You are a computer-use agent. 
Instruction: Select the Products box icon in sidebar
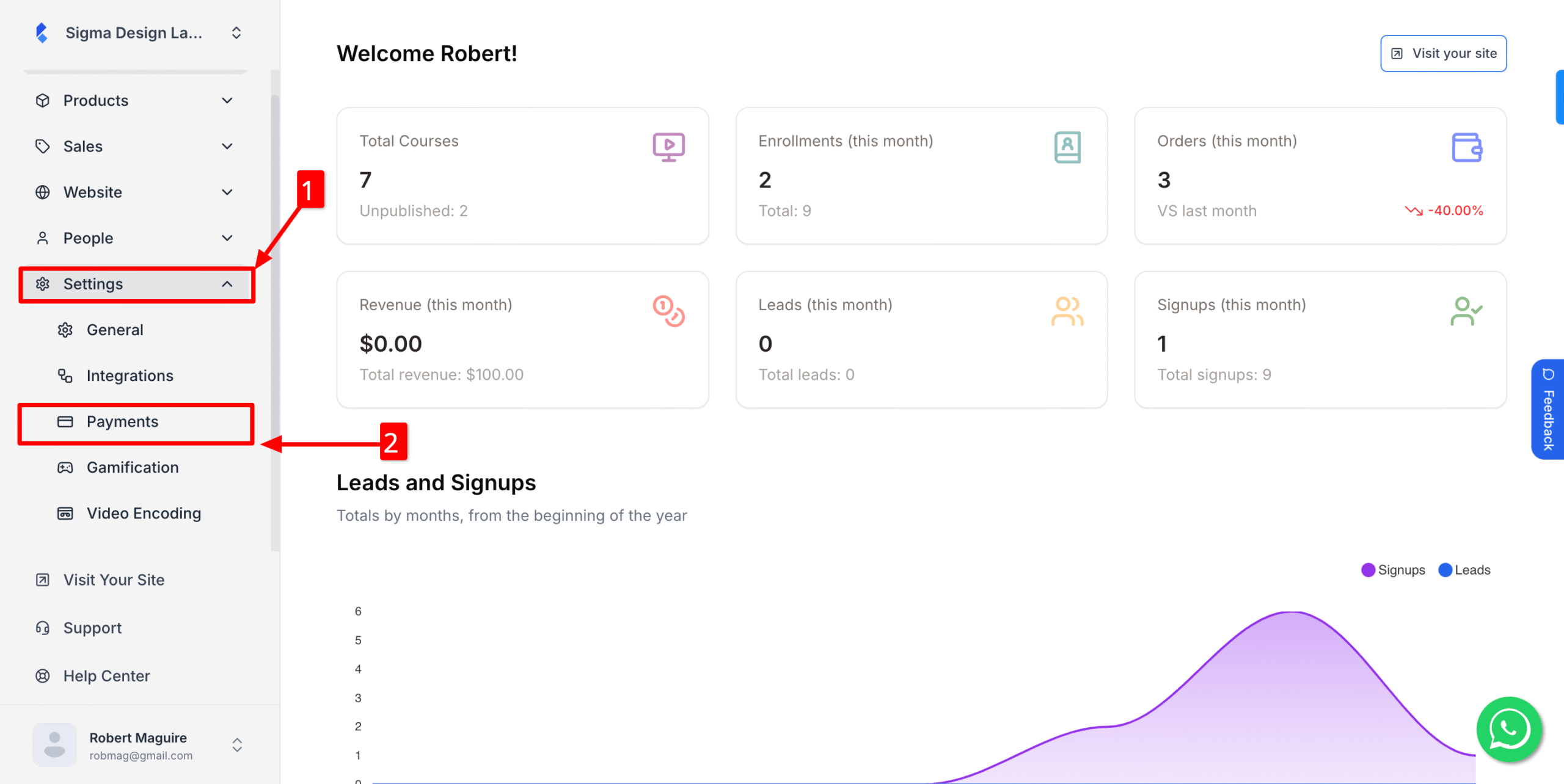(x=43, y=100)
